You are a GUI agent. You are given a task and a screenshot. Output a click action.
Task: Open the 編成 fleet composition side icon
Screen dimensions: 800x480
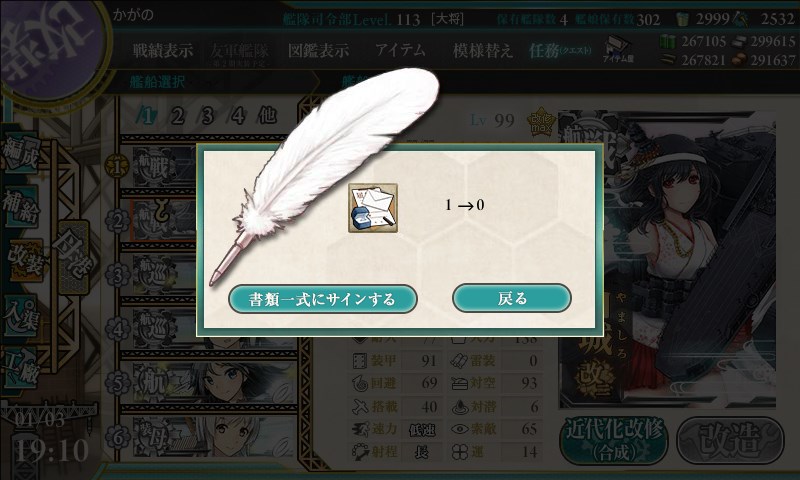[21, 153]
